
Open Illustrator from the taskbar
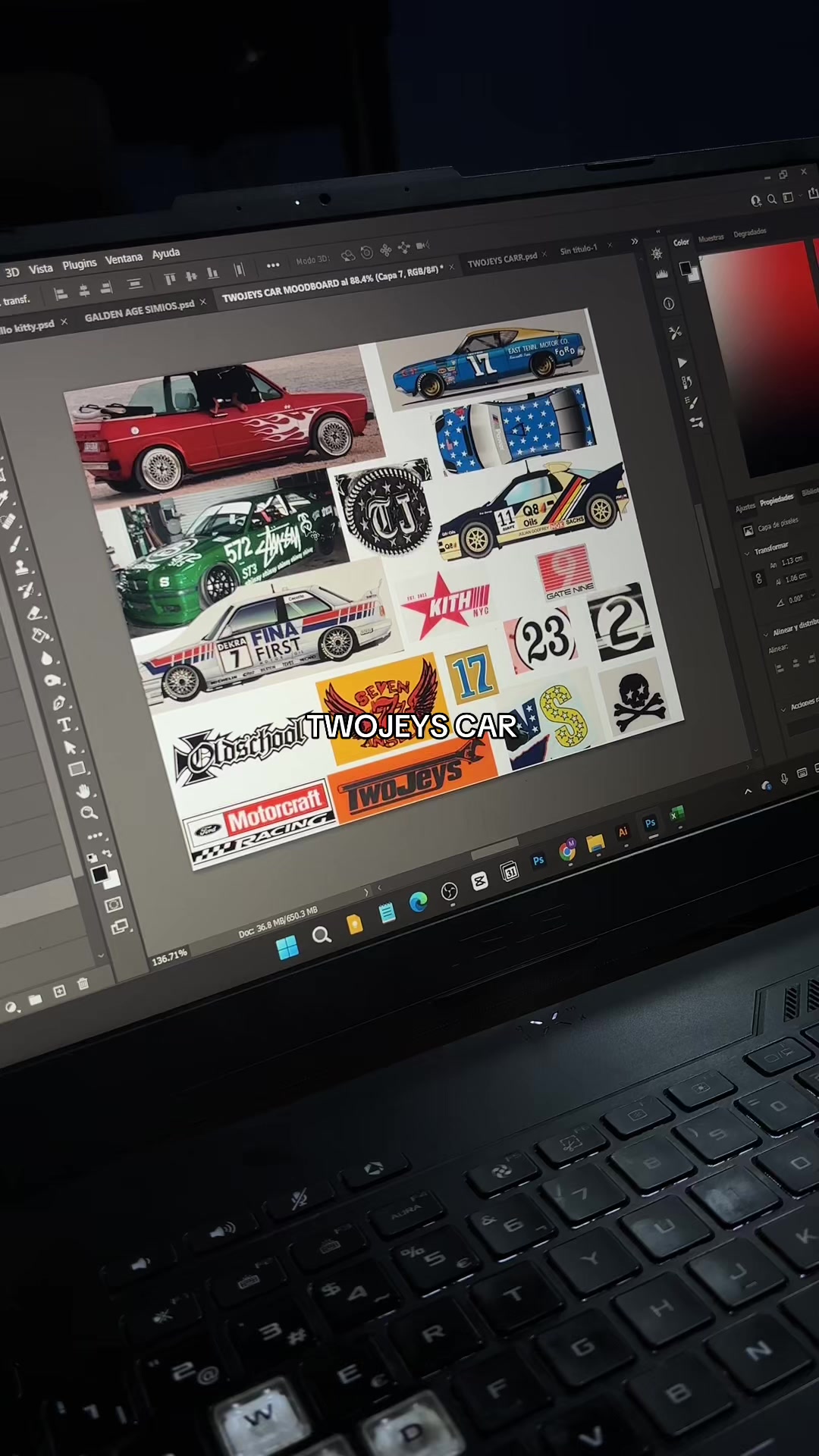click(x=623, y=832)
